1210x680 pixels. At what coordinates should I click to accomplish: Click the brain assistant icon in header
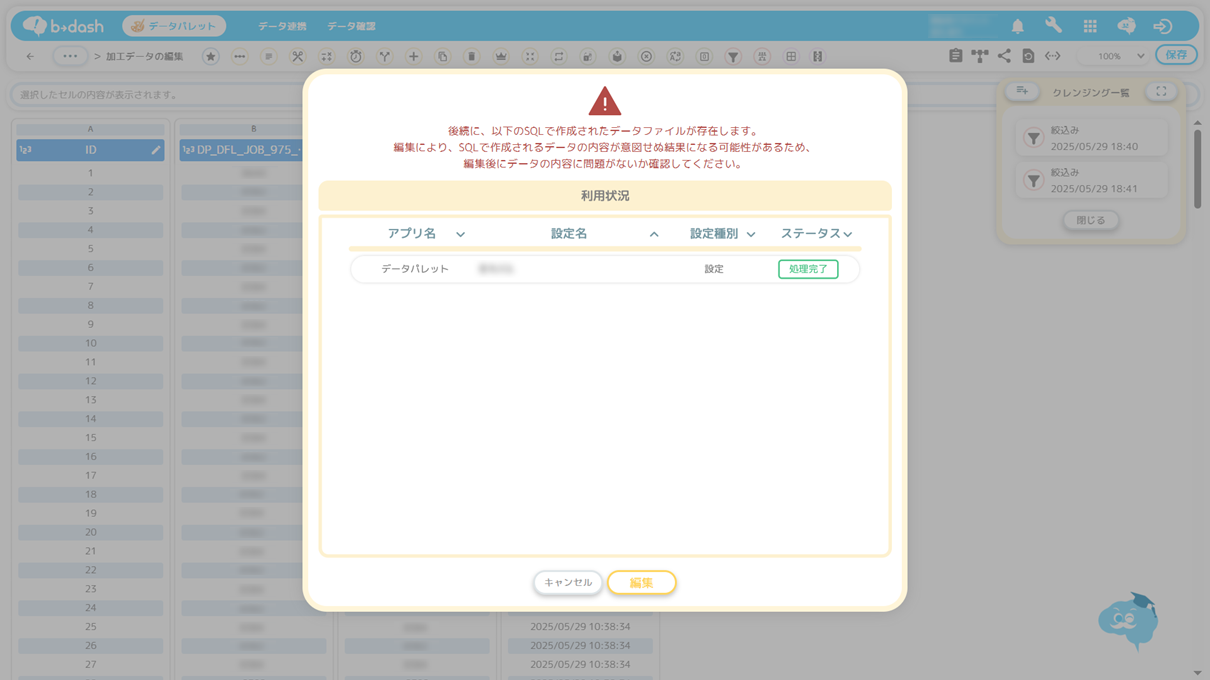point(1126,26)
